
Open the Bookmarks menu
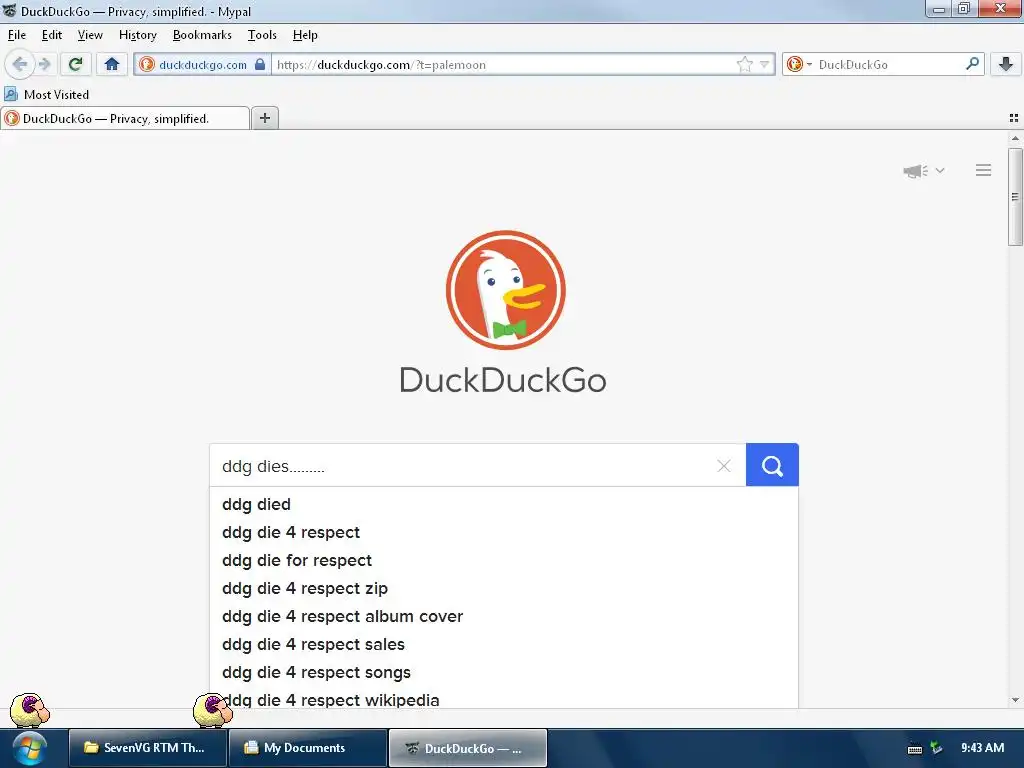[x=202, y=35]
